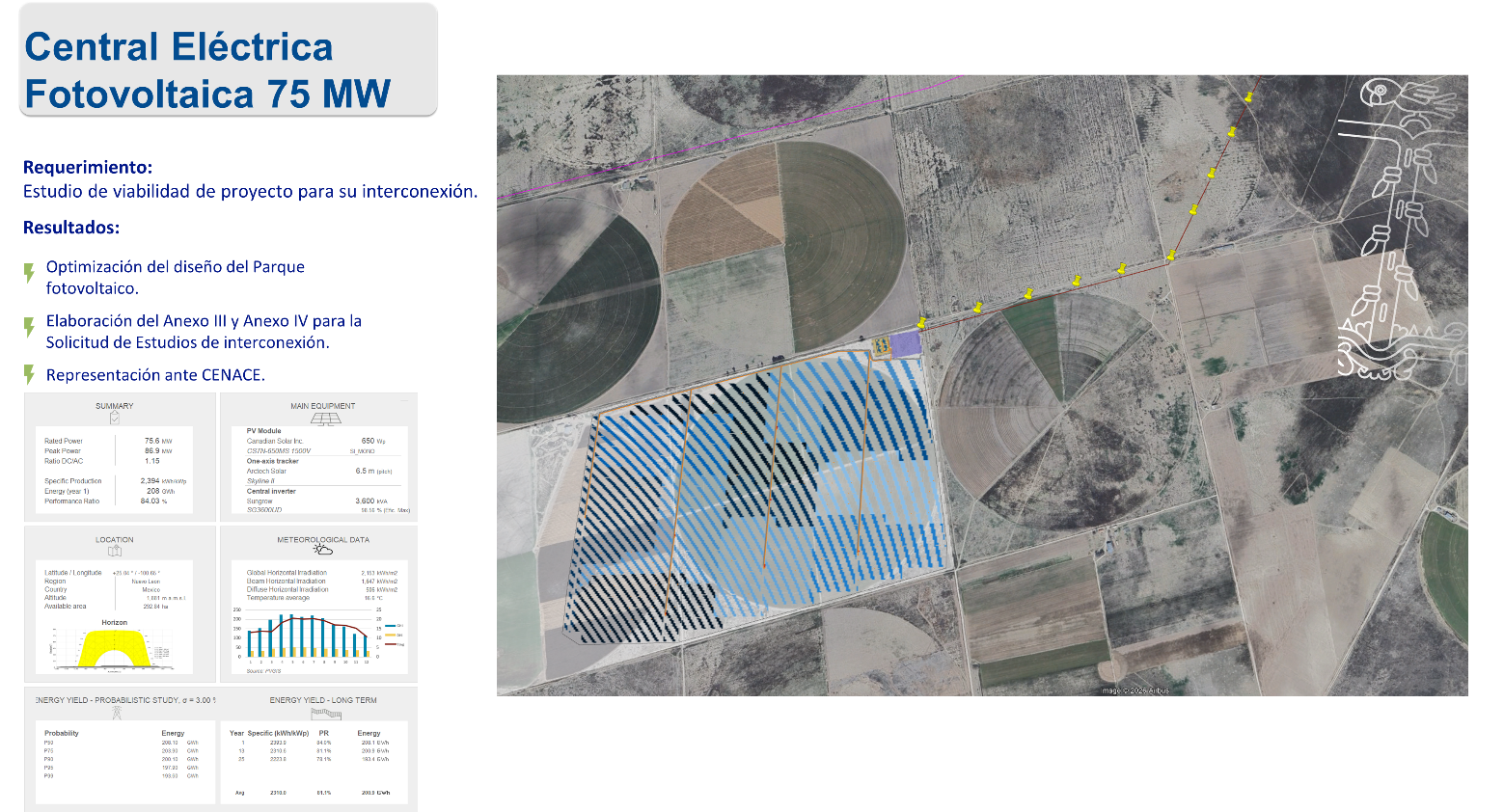The image size is (1504, 812).
Task: Click the 'MAIN EQUIPMENT' panel heading
Action: click(x=323, y=406)
